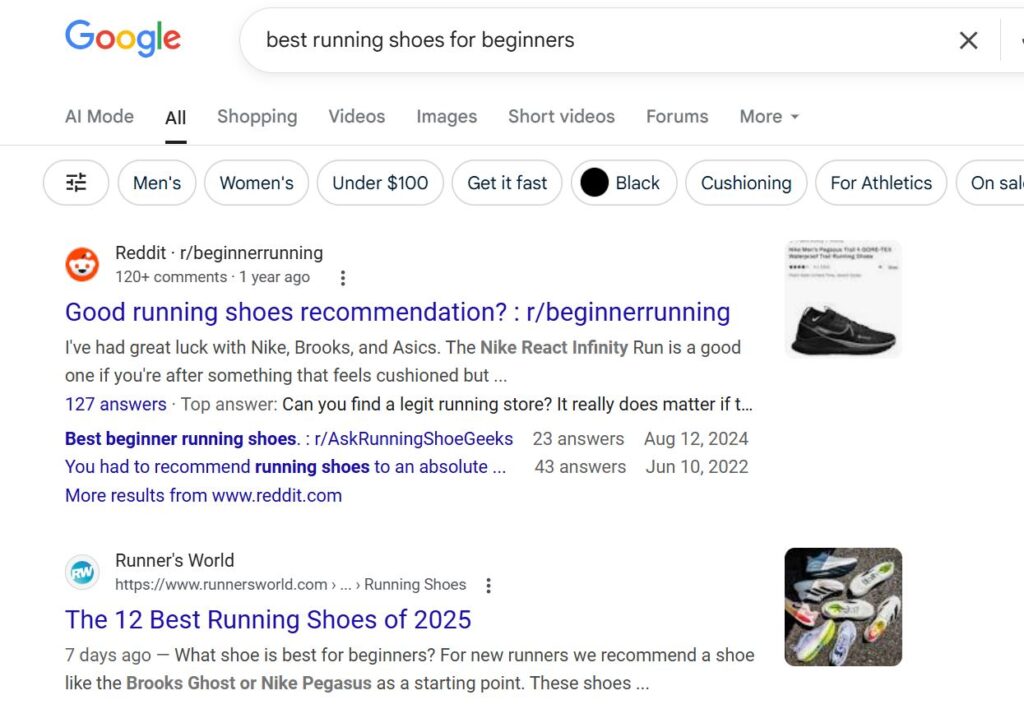This screenshot has height=709, width=1024.
Task: Click the 23 answers text
Action: click(578, 439)
